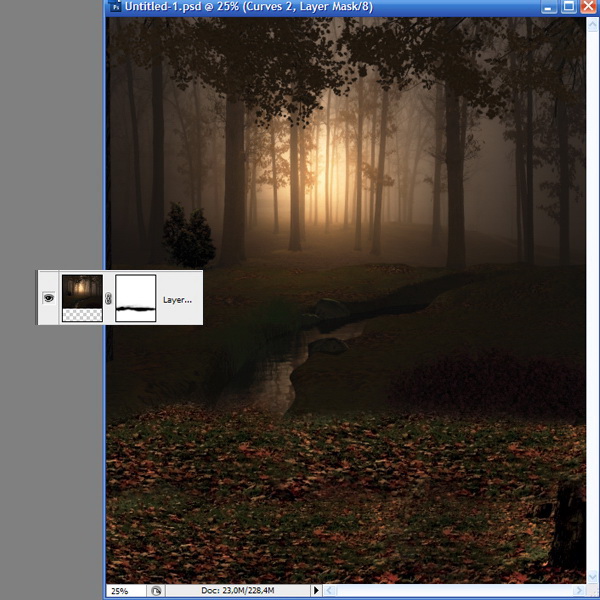Click the 25% zoom field in status bar
600x600 pixels.
[126, 591]
